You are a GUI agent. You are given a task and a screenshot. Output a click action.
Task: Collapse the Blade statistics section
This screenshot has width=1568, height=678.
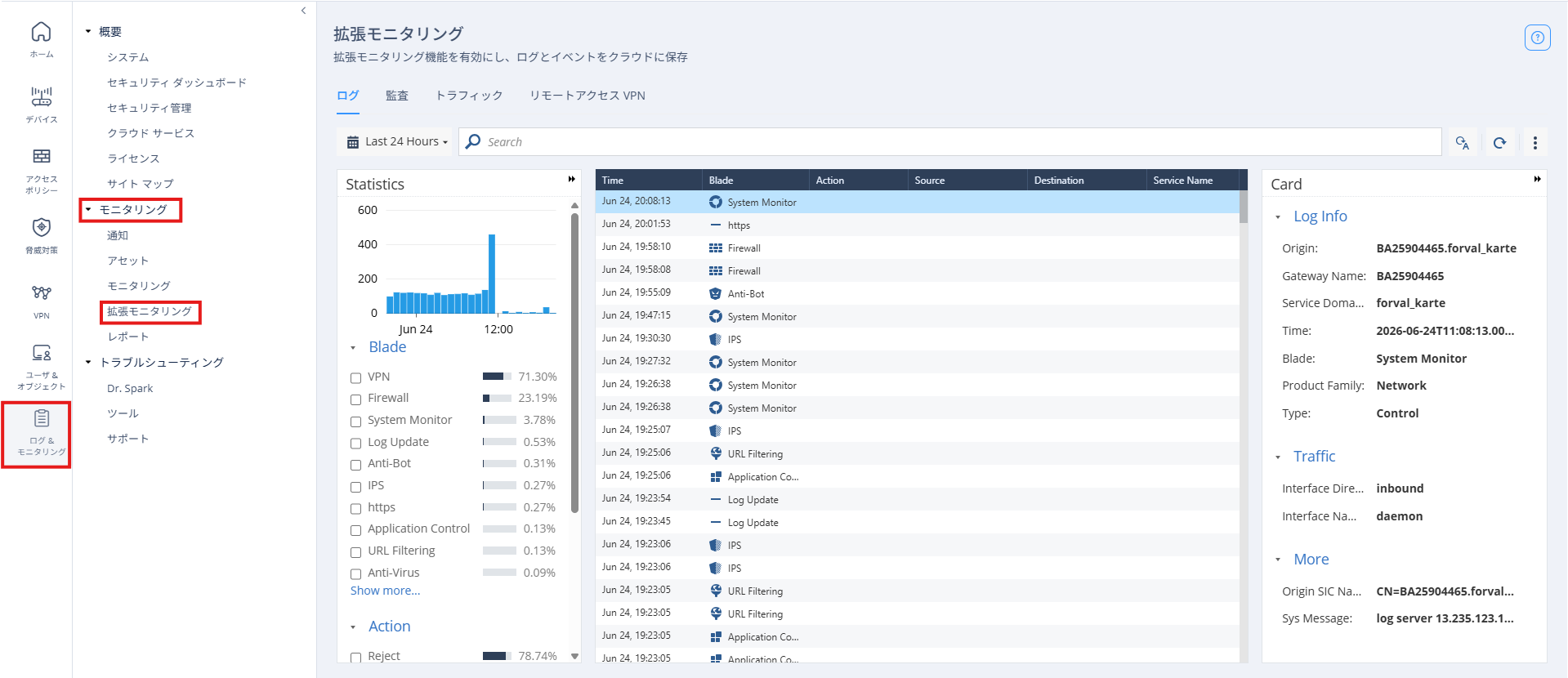pos(353,348)
